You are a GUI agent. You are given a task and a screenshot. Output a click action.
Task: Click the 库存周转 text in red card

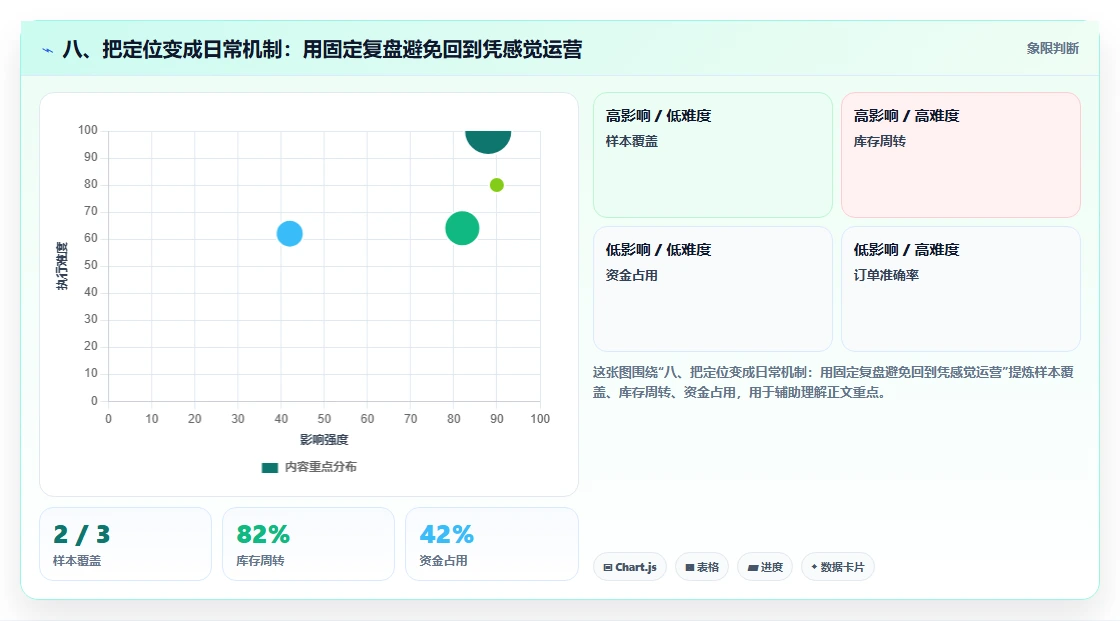879,141
